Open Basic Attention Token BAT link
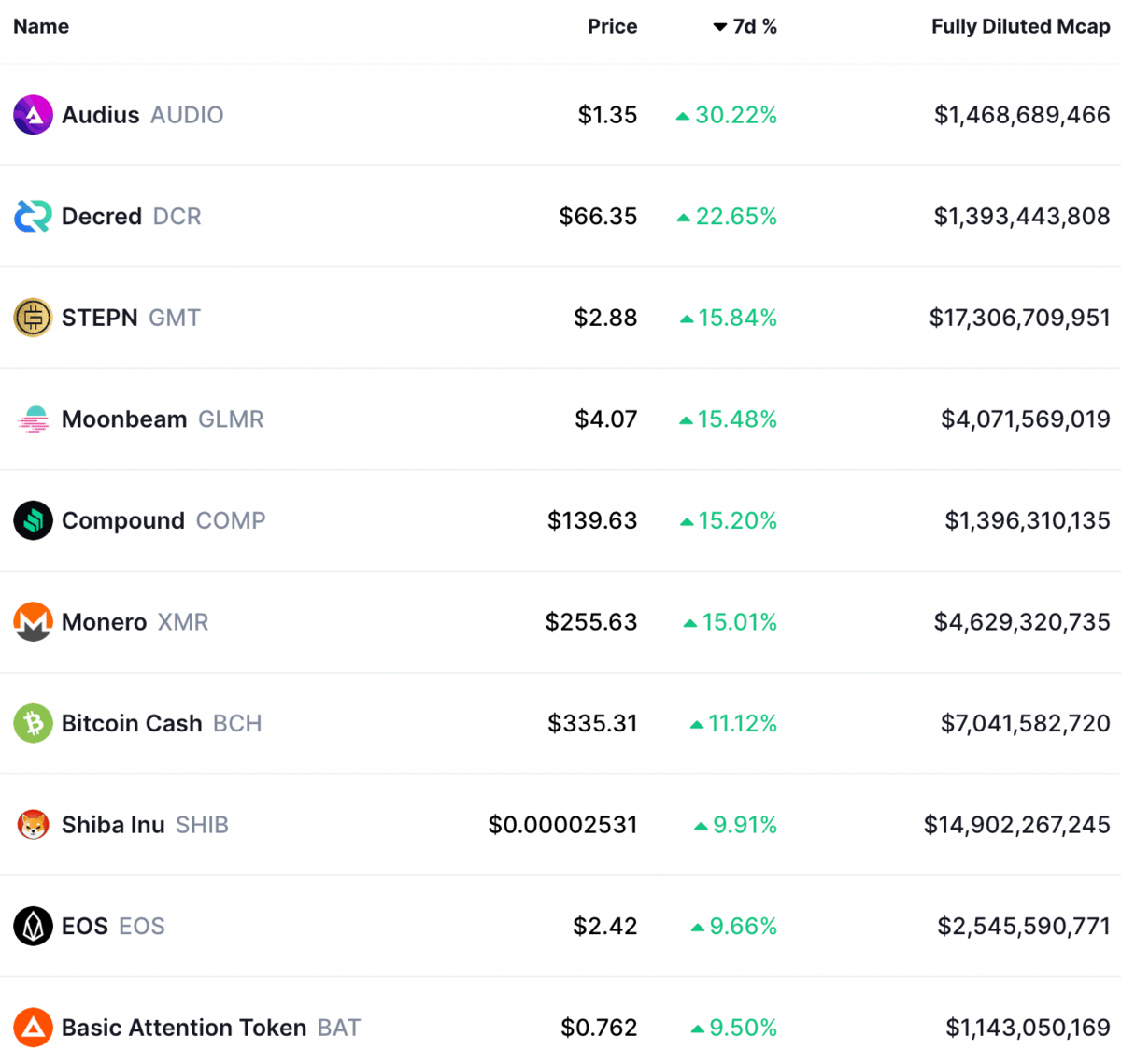1121x1064 pixels. pyautogui.click(x=210, y=1028)
